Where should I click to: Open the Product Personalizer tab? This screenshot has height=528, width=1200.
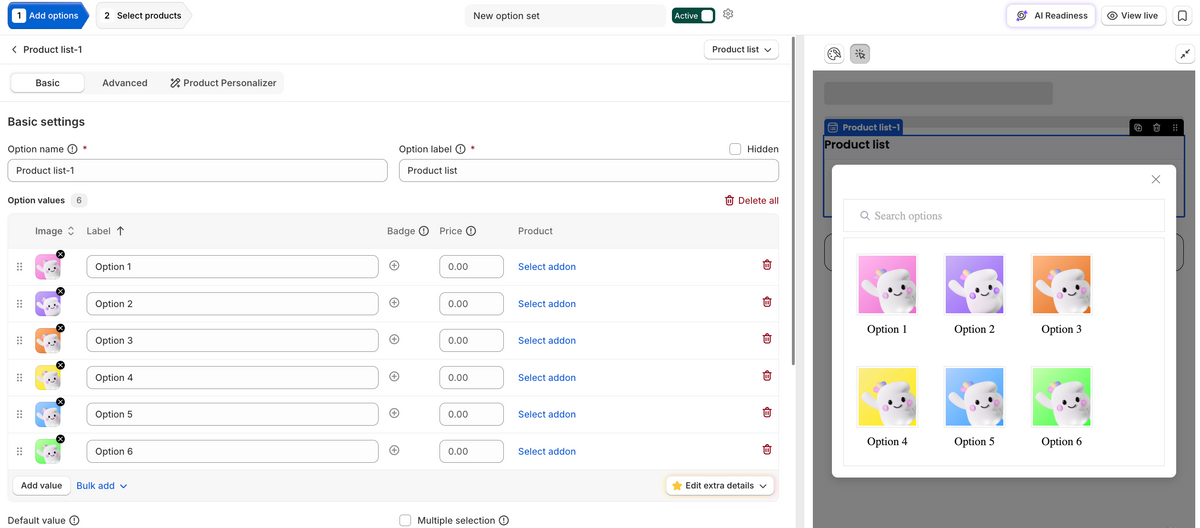(x=223, y=83)
